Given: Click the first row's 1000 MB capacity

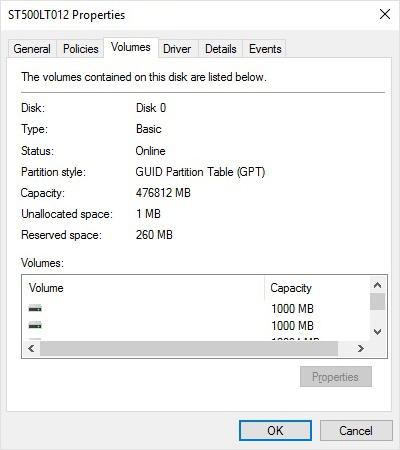Looking at the screenshot, I should click(292, 309).
